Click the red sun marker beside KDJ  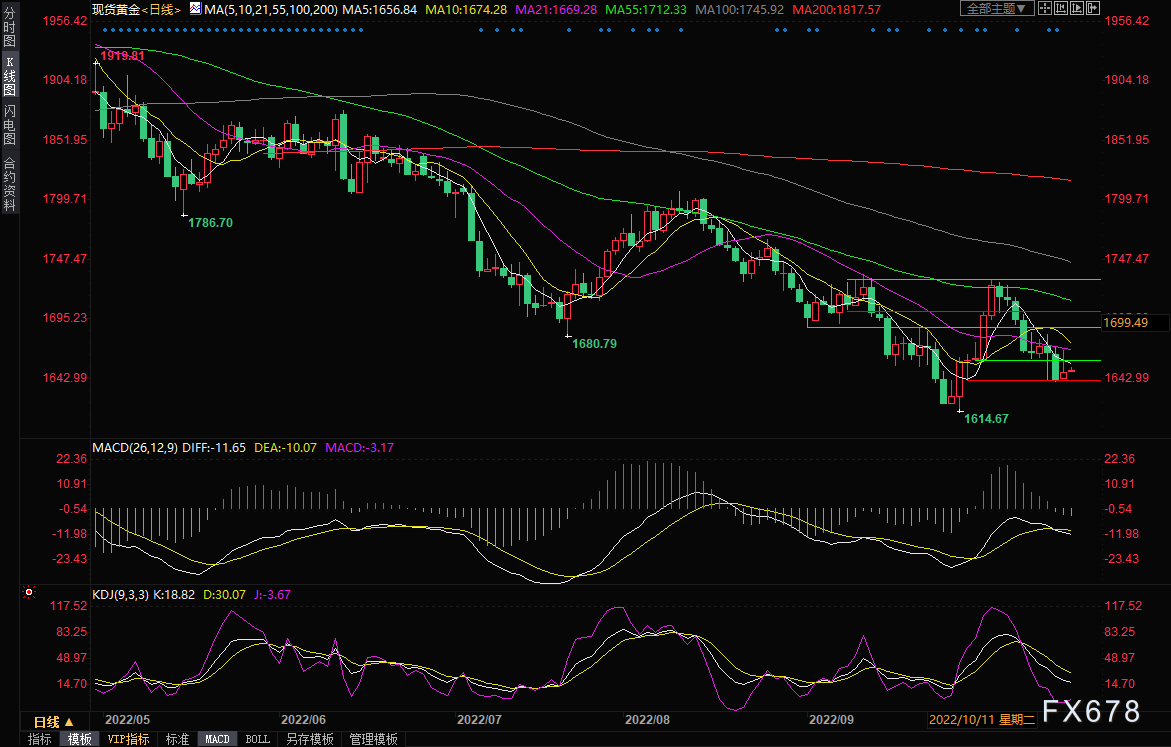pyautogui.click(x=29, y=592)
